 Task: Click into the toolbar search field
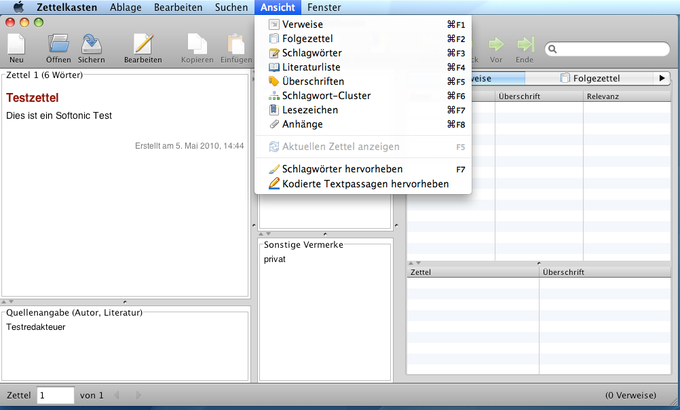pos(607,49)
